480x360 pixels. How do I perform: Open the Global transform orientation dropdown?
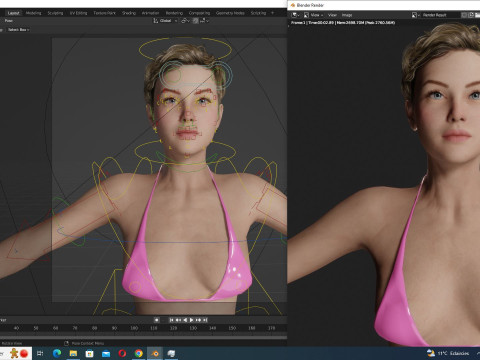(x=165, y=21)
